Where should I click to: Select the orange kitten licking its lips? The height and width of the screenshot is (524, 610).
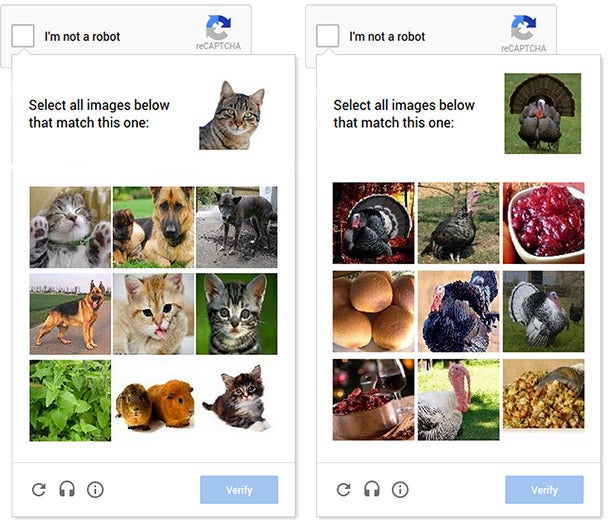click(x=153, y=314)
